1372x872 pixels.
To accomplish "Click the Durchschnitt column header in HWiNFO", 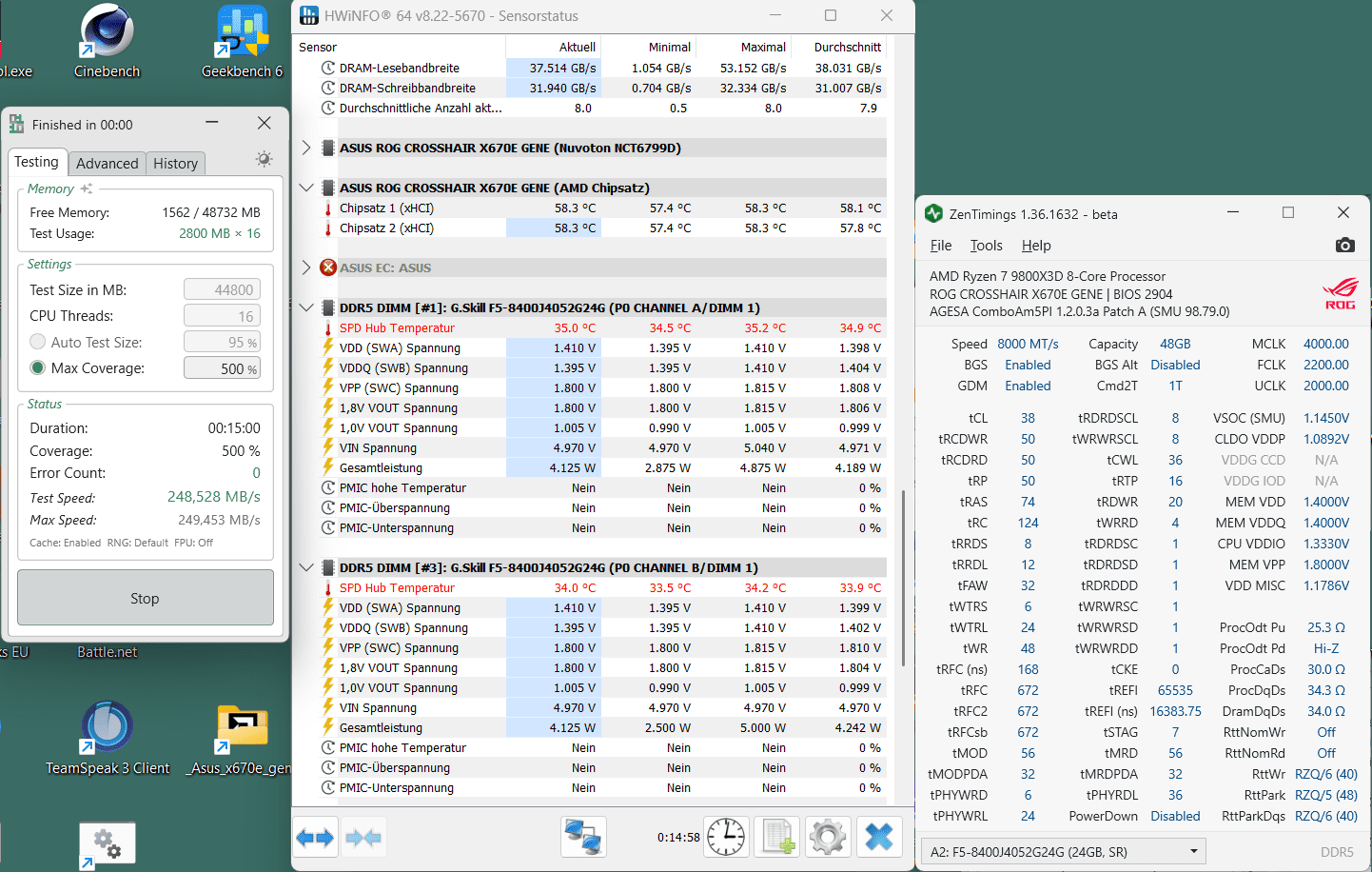I will (839, 47).
